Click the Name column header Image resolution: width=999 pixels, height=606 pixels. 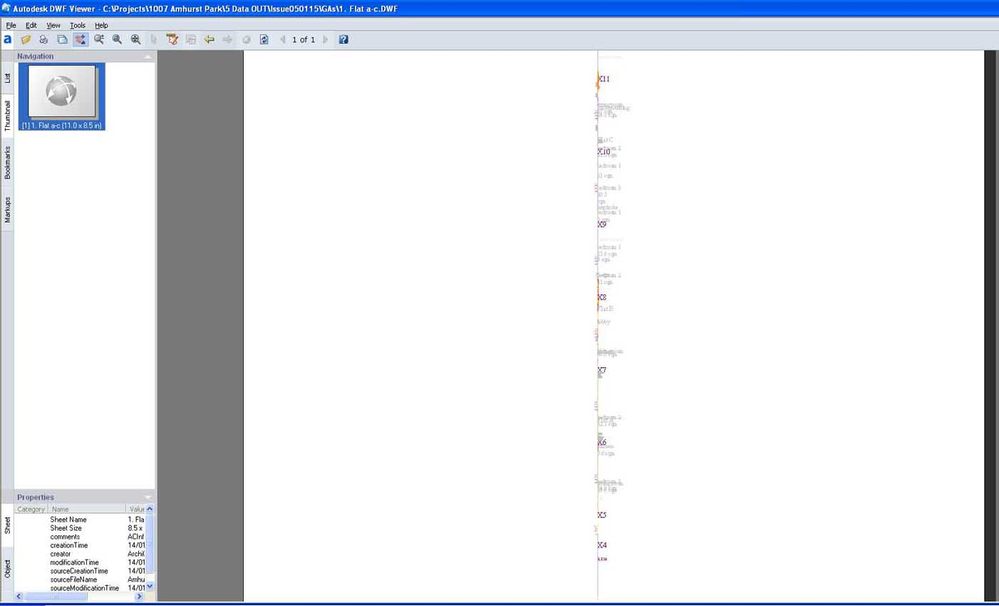[x=87, y=509]
